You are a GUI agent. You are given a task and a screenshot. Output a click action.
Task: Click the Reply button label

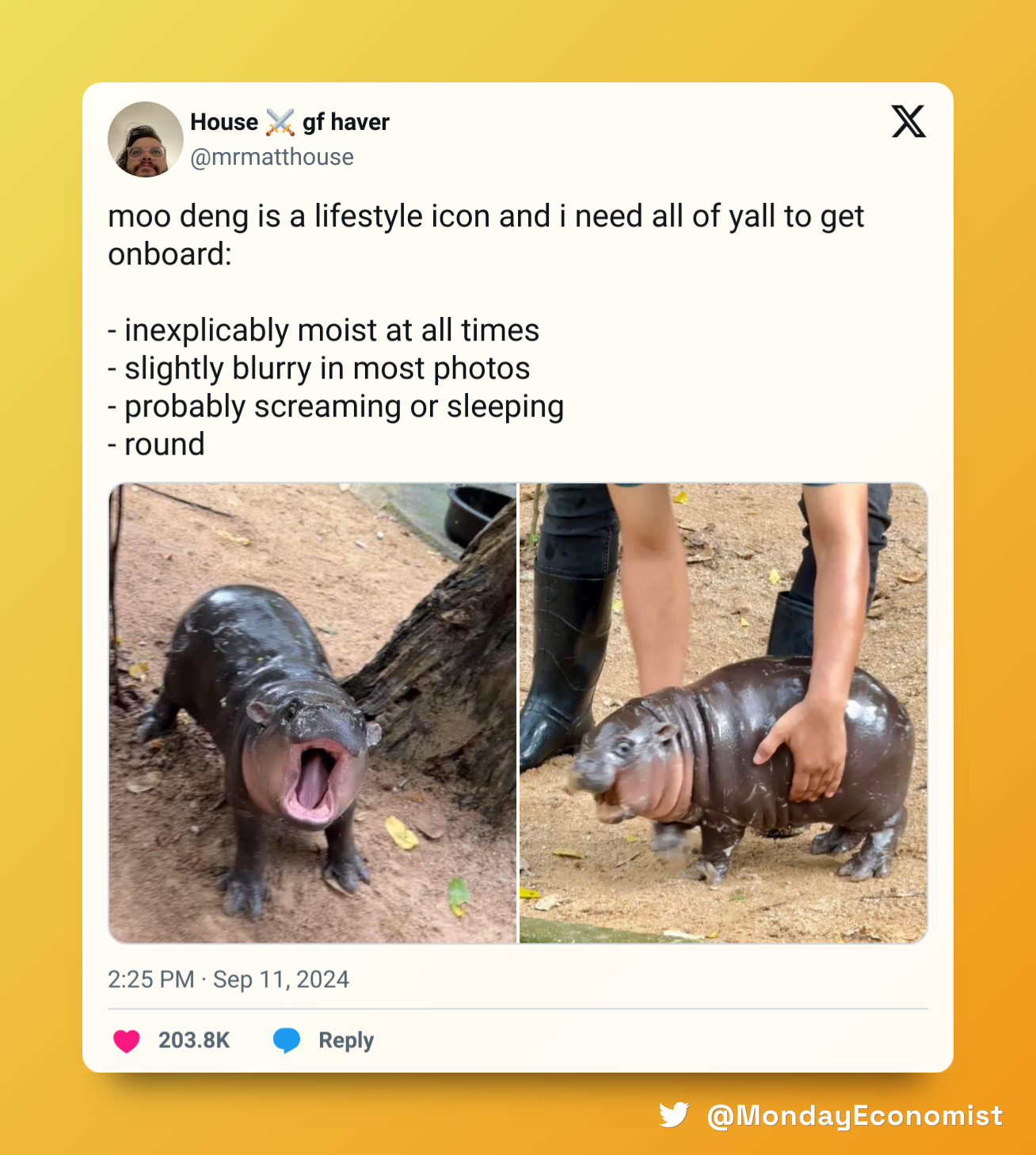point(345,1040)
